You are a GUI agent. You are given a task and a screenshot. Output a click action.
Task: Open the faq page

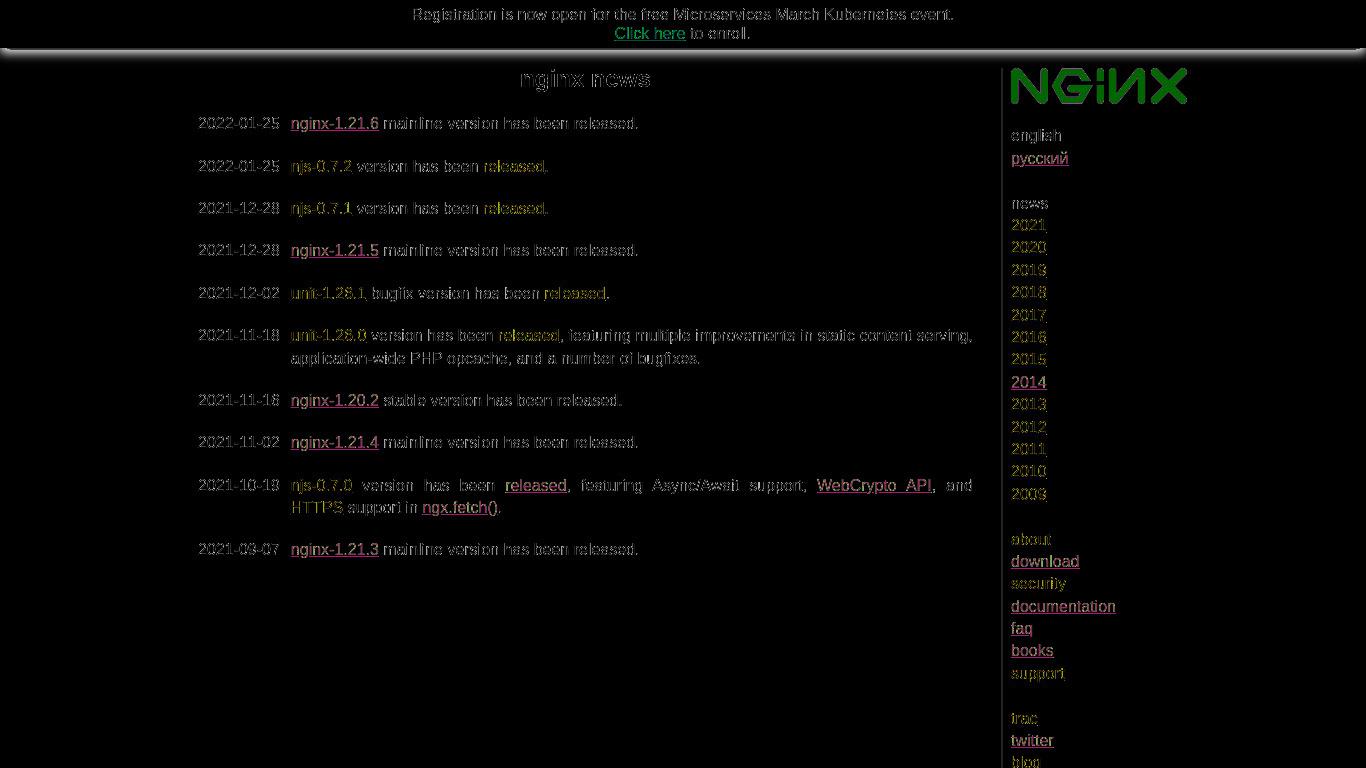[1021, 629]
